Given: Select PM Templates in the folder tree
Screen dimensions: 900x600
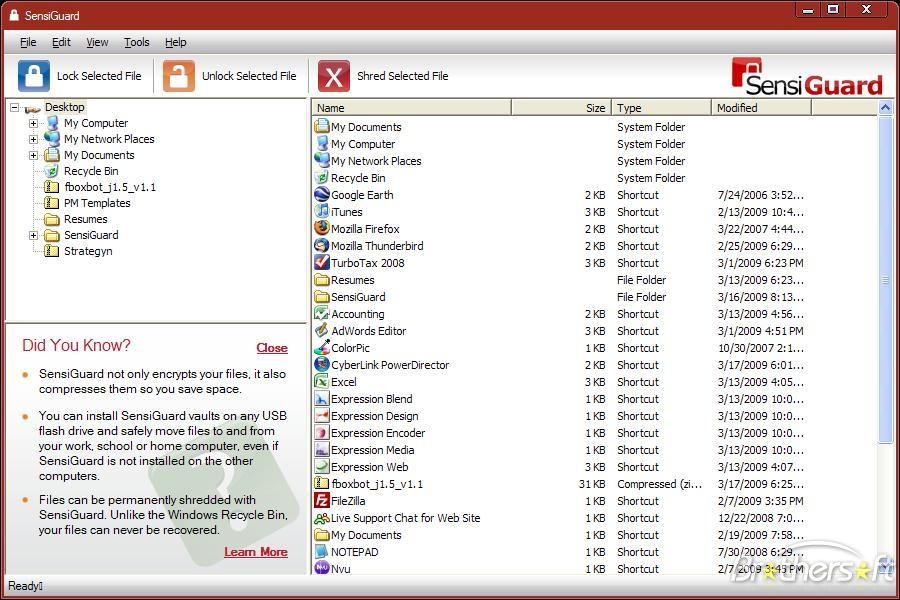Looking at the screenshot, I should (x=97, y=203).
